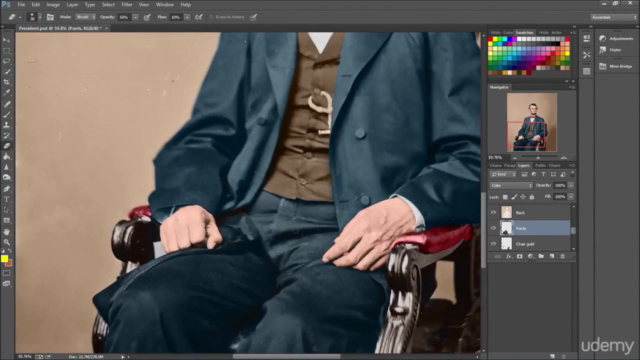Hide the Chair gold layer
This screenshot has width=640, height=360.
point(493,244)
